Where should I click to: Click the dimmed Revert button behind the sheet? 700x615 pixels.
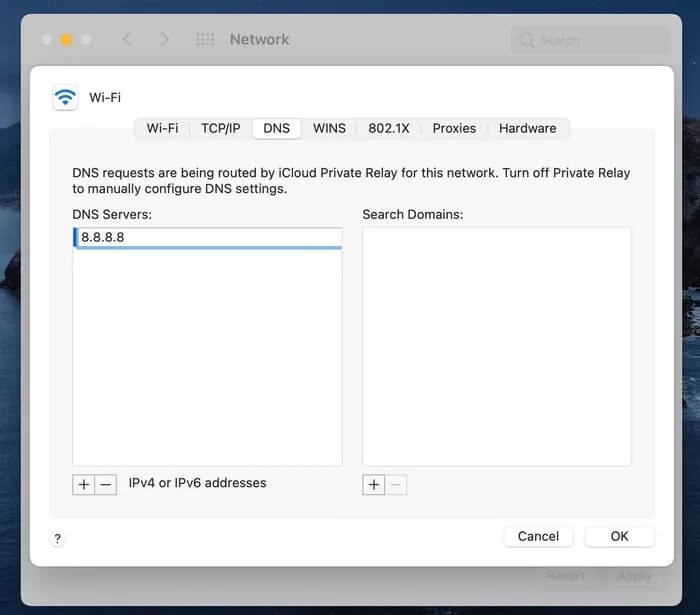[x=565, y=576]
